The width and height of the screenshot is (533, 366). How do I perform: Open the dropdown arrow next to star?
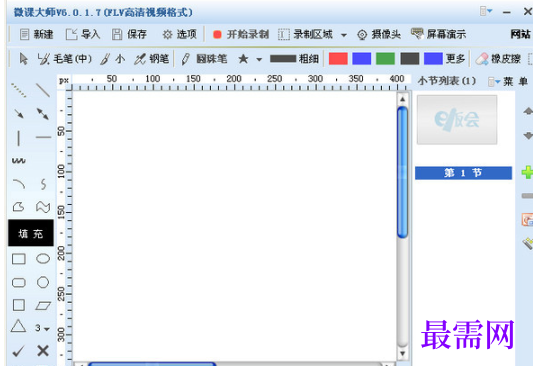[259, 59]
